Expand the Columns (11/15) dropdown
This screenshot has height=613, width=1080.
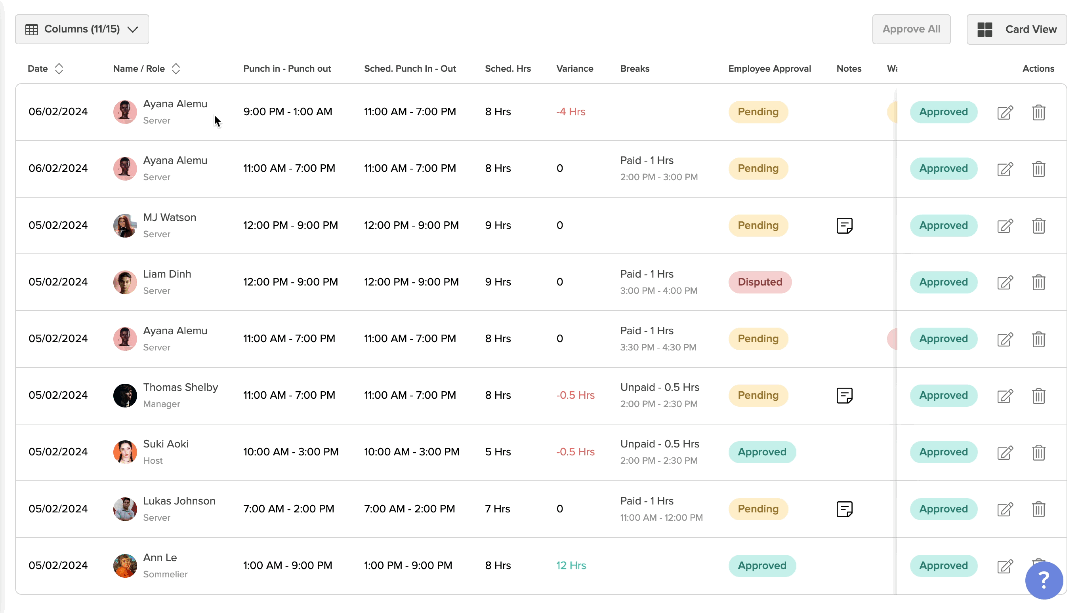click(82, 29)
